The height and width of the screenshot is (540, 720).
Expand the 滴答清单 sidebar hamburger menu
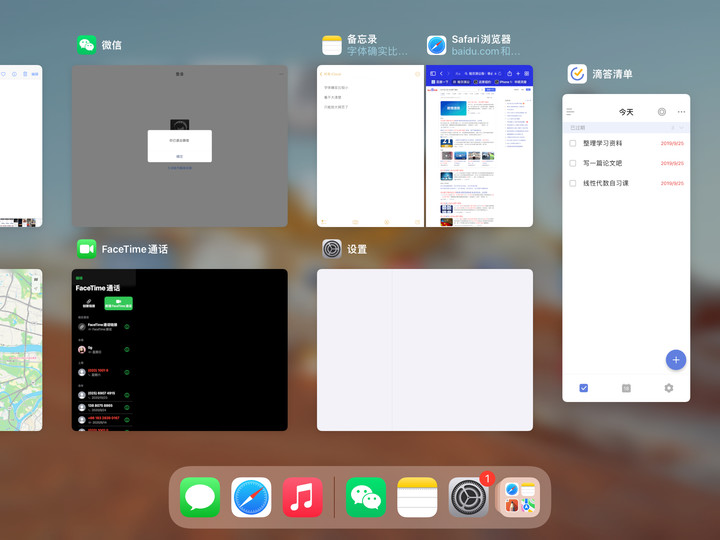[x=570, y=112]
